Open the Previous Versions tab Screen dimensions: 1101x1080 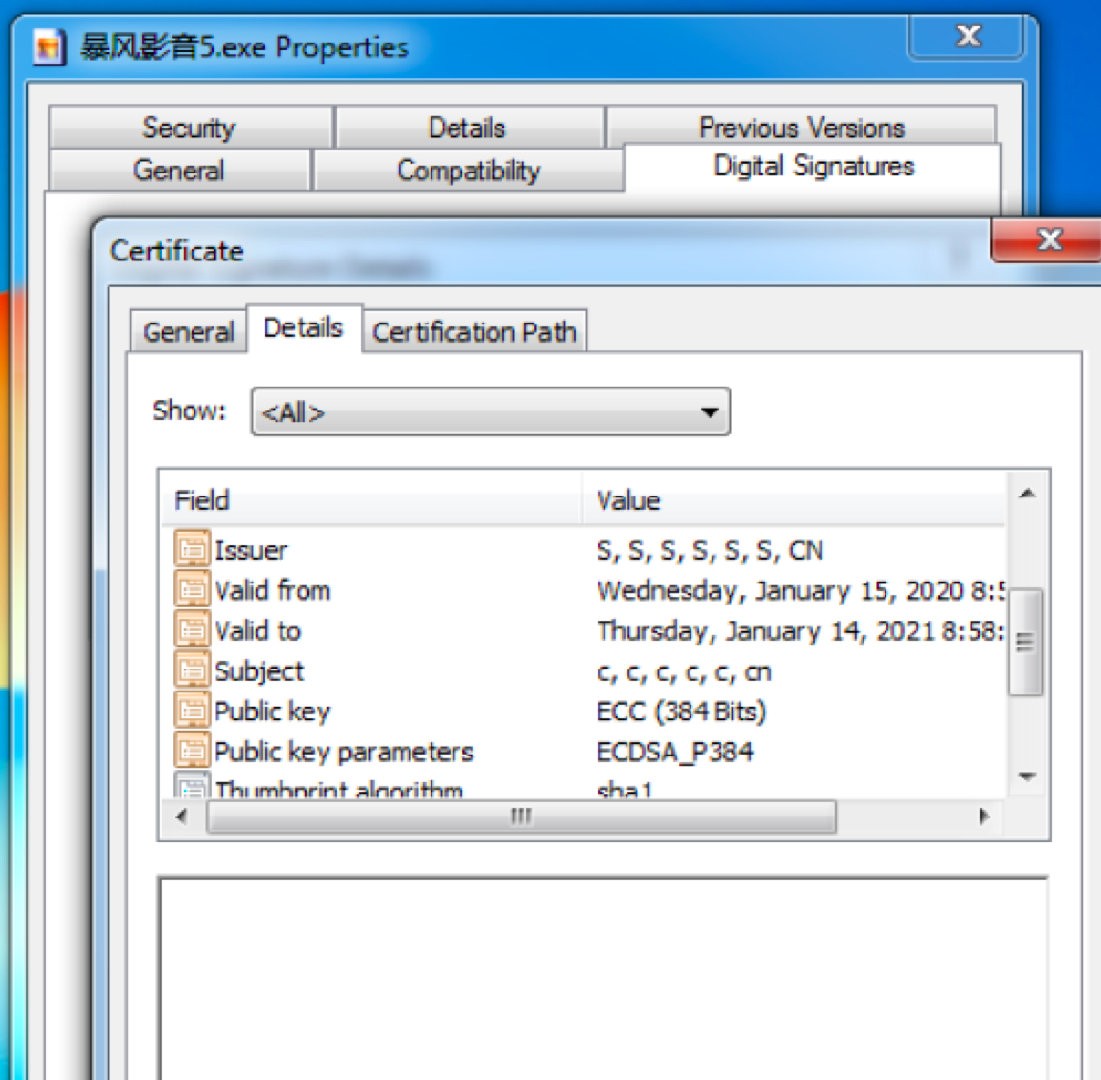pyautogui.click(x=801, y=128)
